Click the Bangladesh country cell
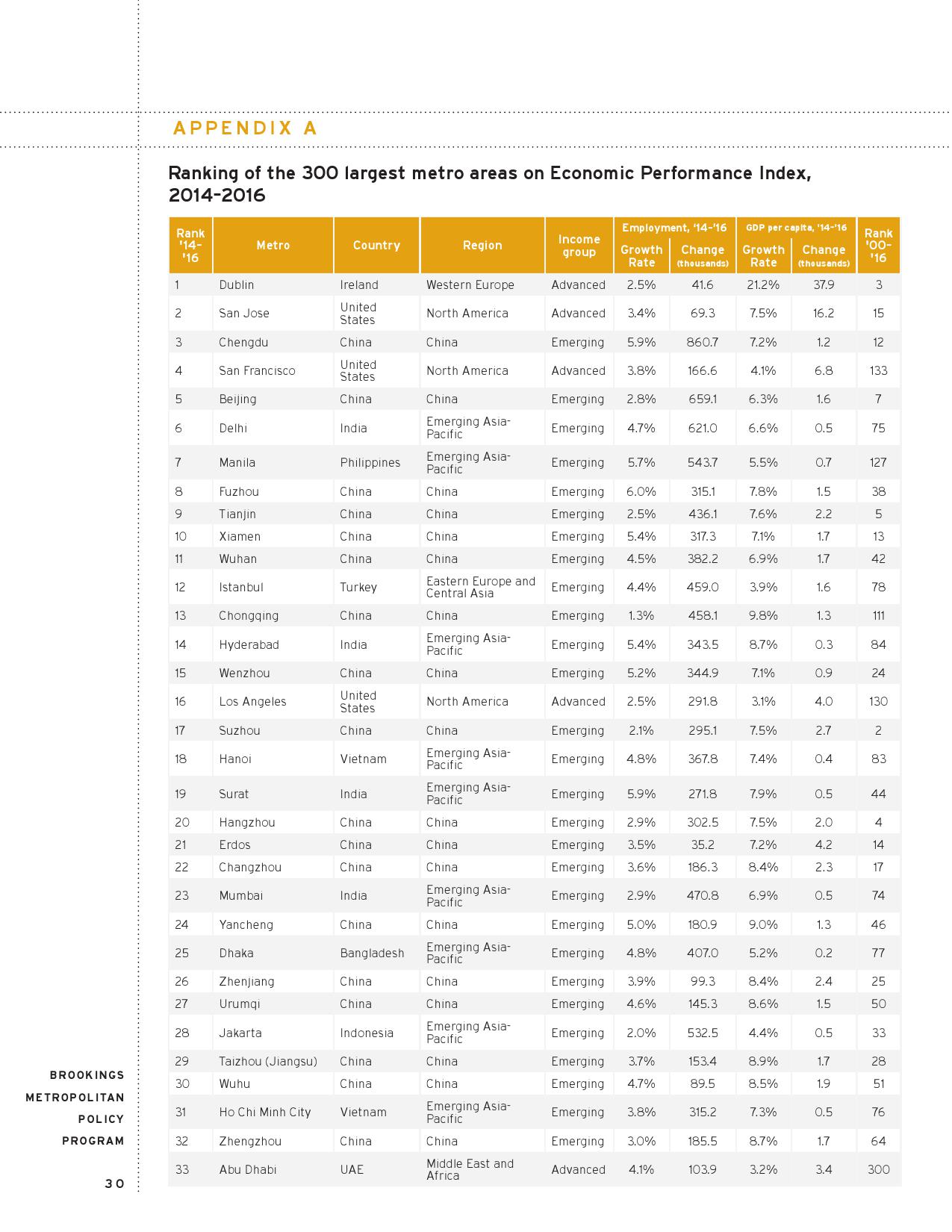The image size is (952, 1232). pos(372,953)
